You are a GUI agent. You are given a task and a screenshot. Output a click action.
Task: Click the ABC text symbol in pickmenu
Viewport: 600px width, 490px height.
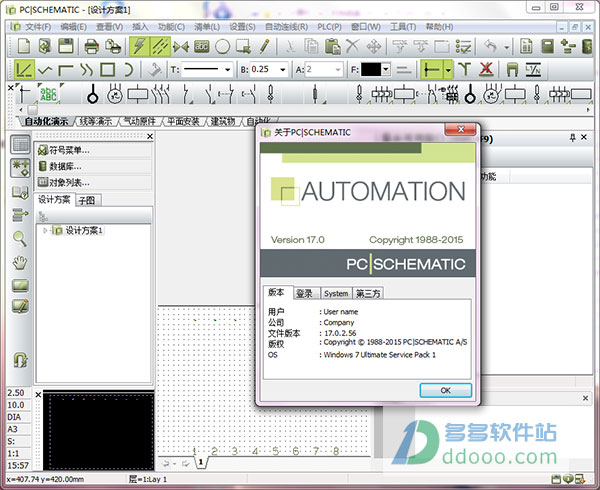coord(49,94)
